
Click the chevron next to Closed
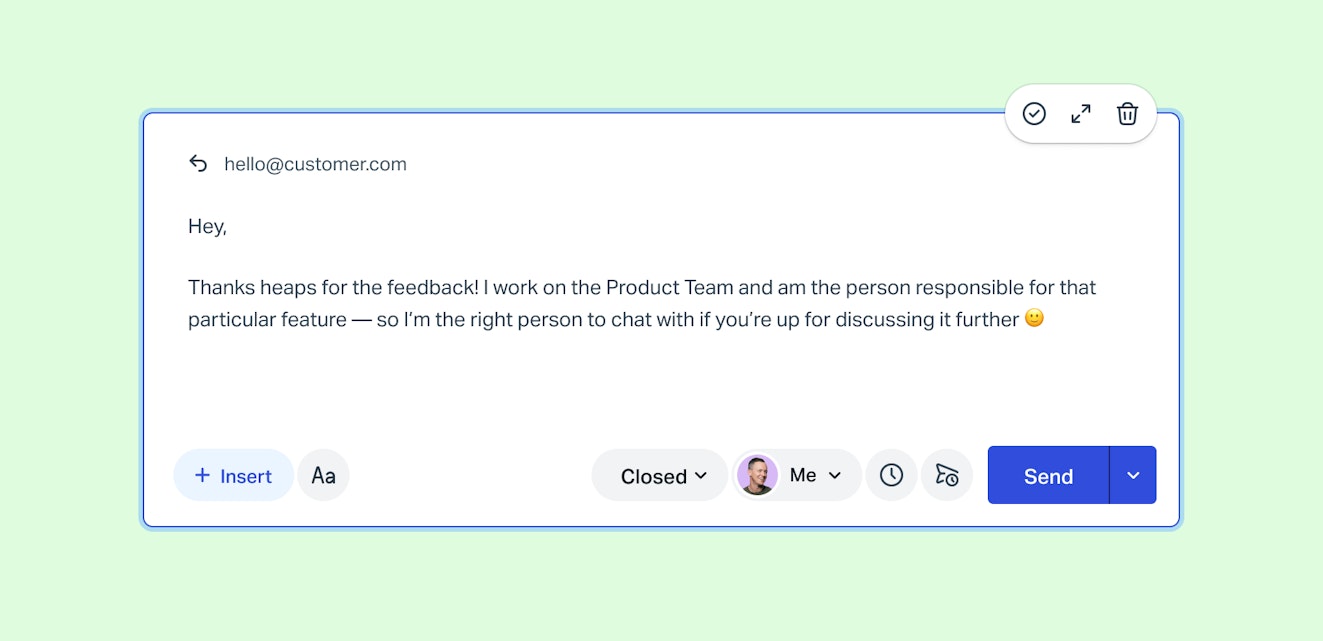pos(701,476)
